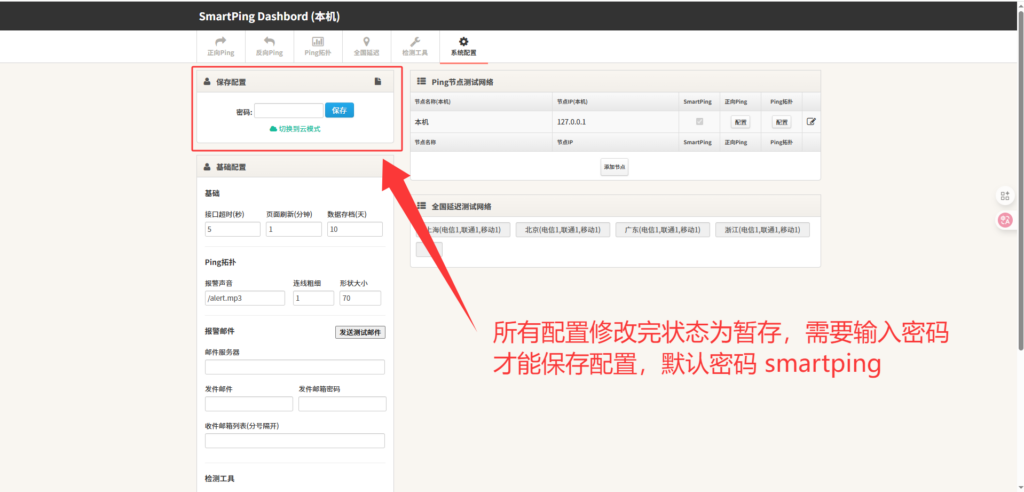Select the 系统配置 gear tab

coord(463,46)
